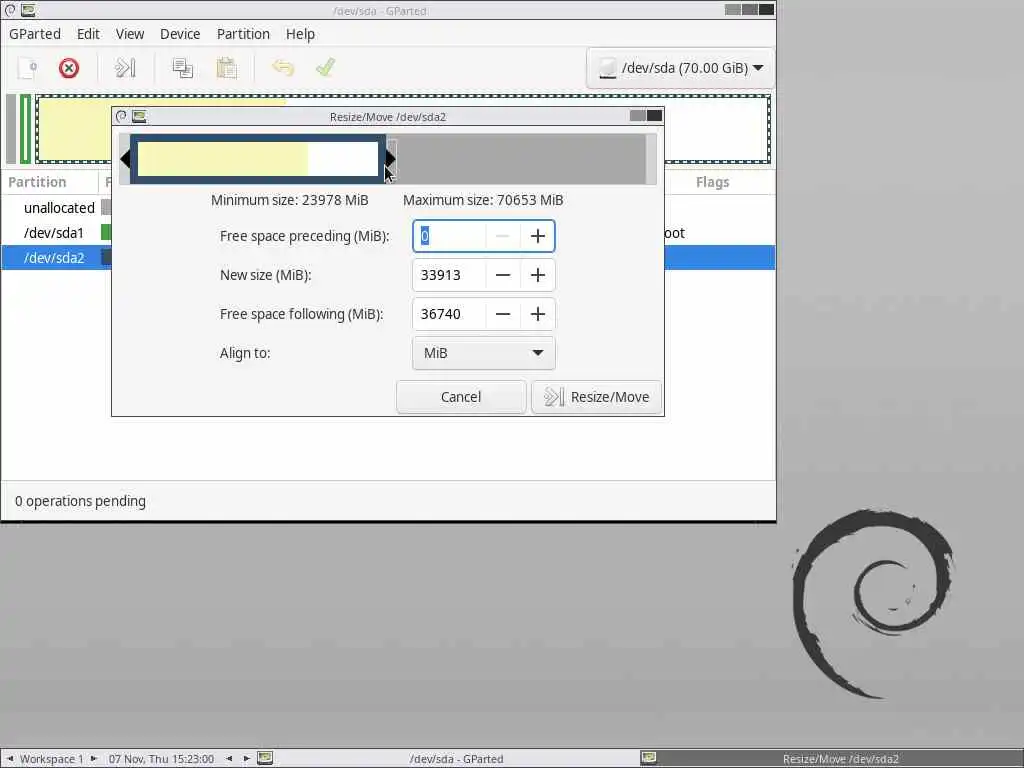The width and height of the screenshot is (1024, 768).
Task: Increase Free space preceding with plus button
Action: [537, 236]
